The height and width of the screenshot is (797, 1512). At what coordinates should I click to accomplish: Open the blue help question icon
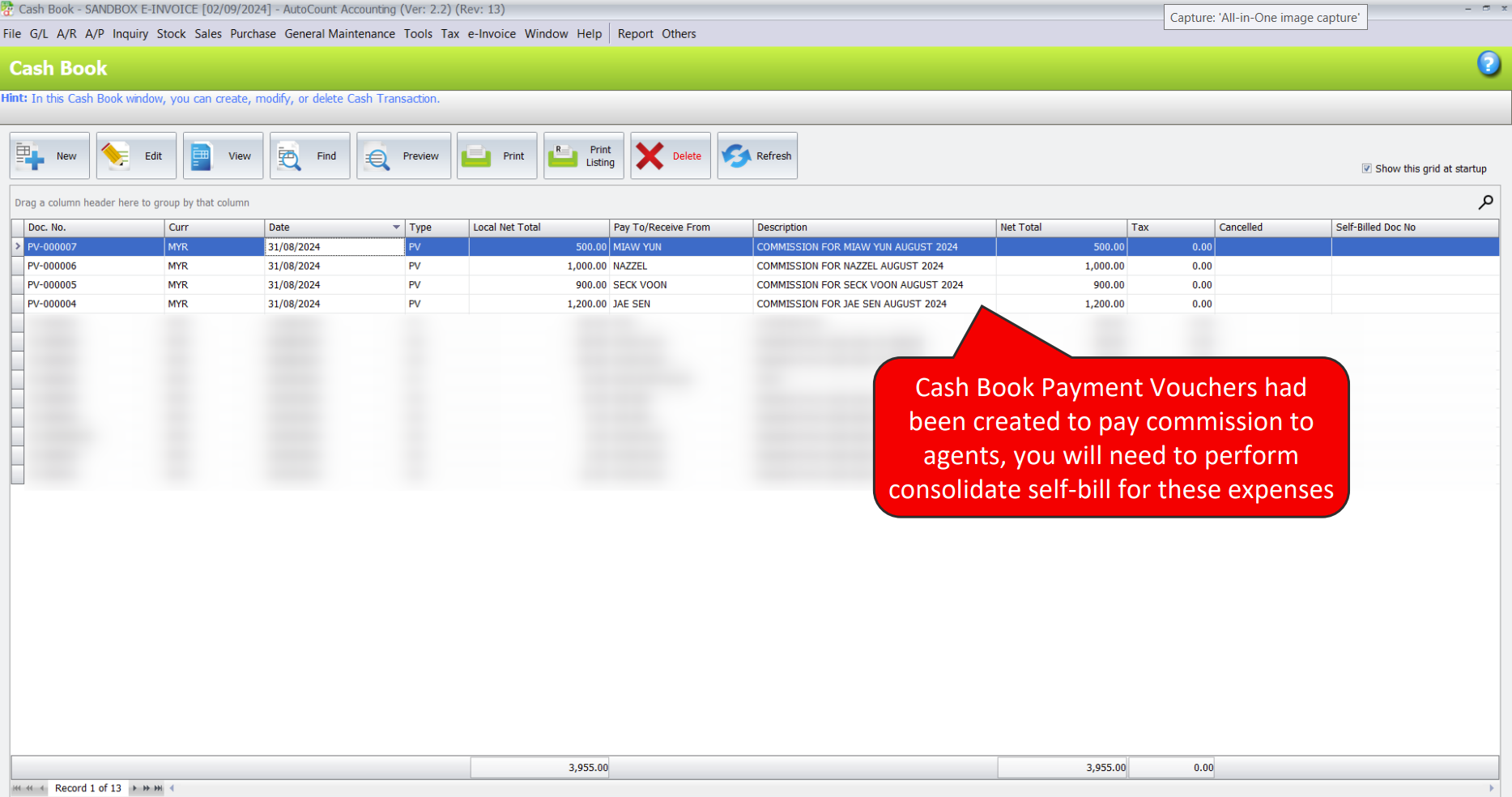pyautogui.click(x=1489, y=64)
